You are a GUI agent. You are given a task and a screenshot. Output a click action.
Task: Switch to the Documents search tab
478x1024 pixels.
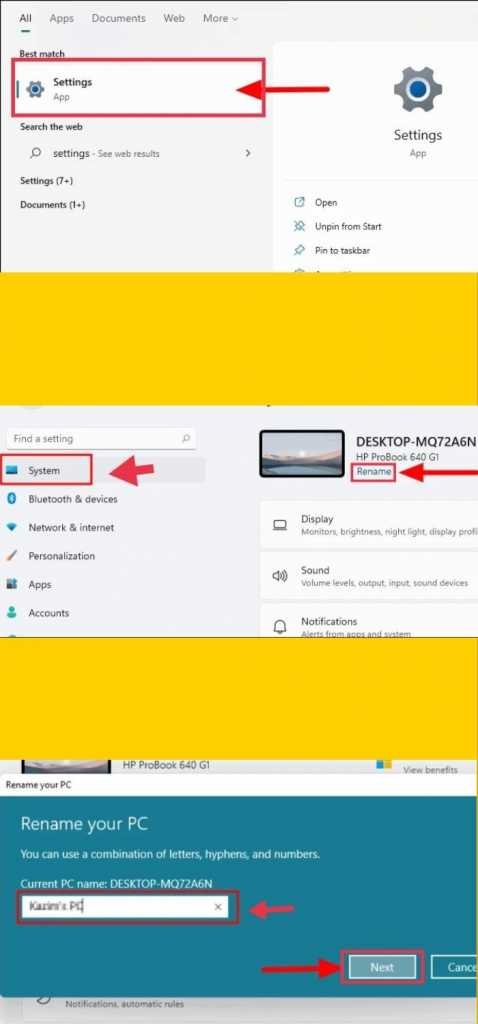[118, 18]
